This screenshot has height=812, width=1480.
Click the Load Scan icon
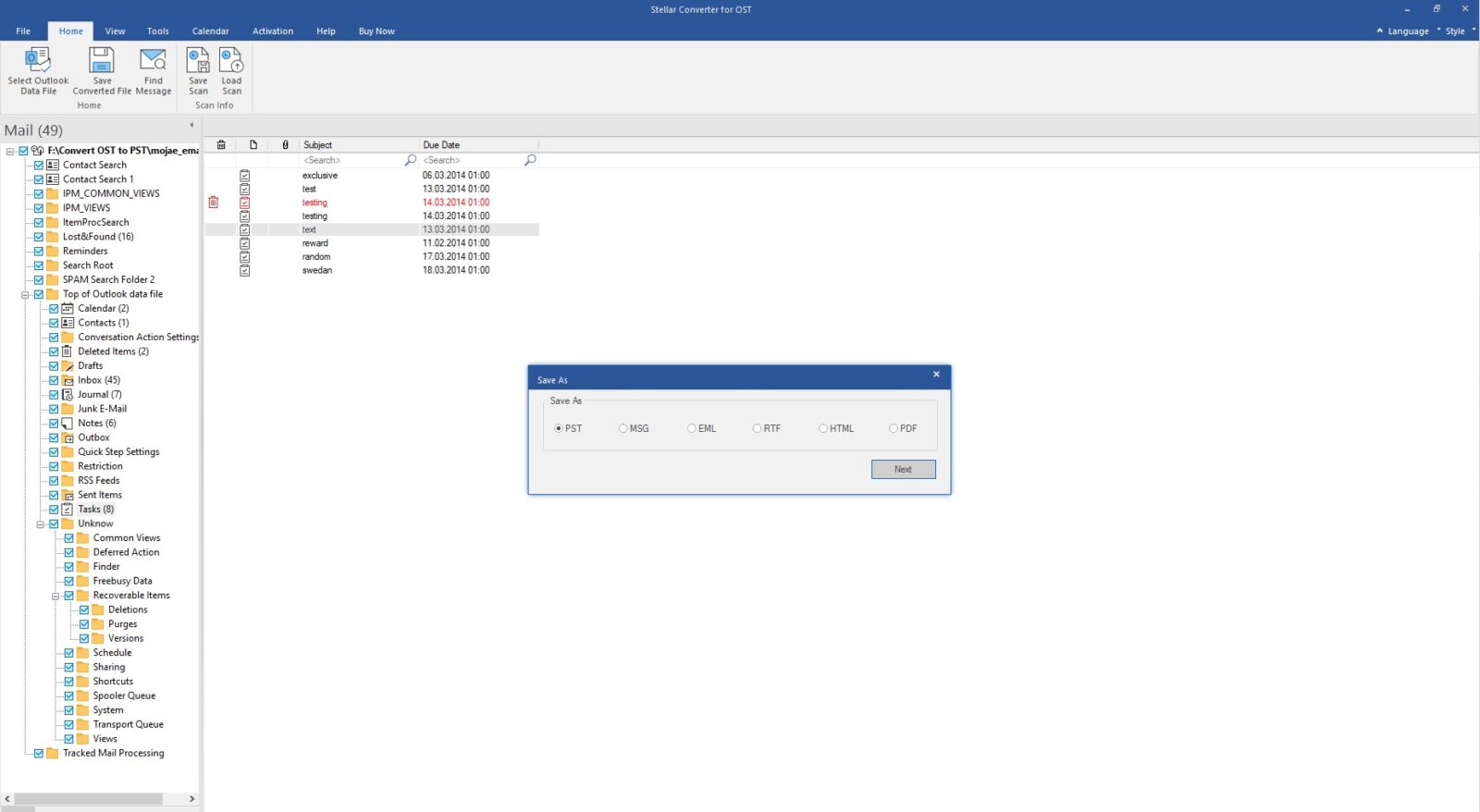pos(231,61)
